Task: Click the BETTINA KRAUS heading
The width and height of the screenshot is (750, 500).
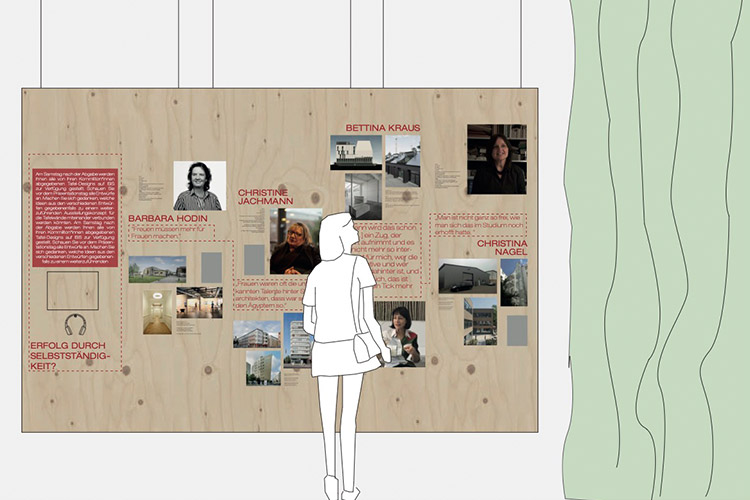Action: pyautogui.click(x=383, y=128)
